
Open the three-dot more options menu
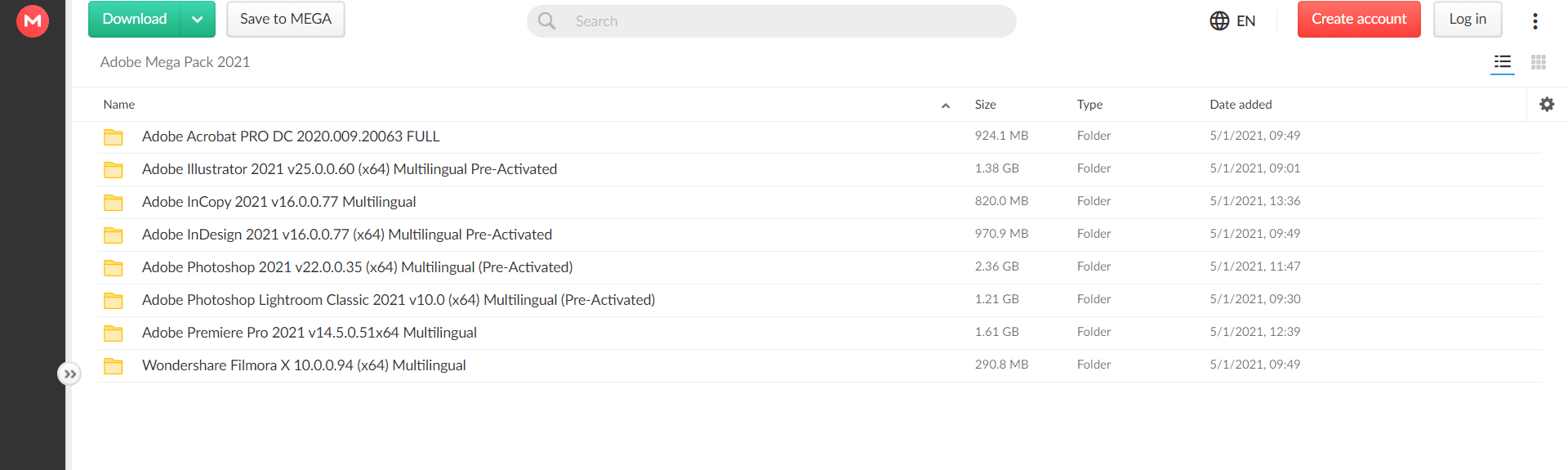click(1535, 21)
